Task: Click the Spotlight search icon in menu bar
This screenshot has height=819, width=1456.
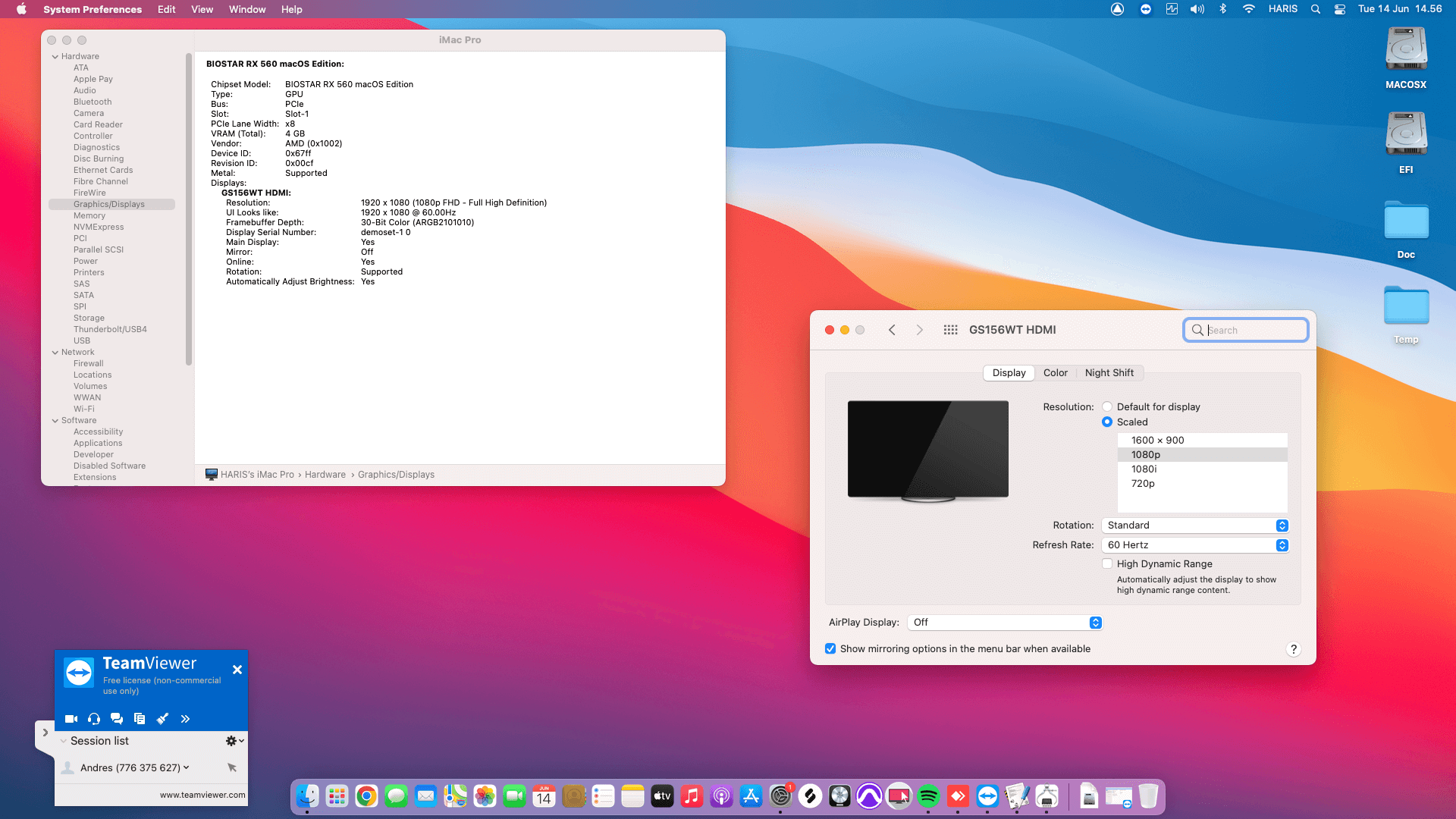Action: [1316, 9]
